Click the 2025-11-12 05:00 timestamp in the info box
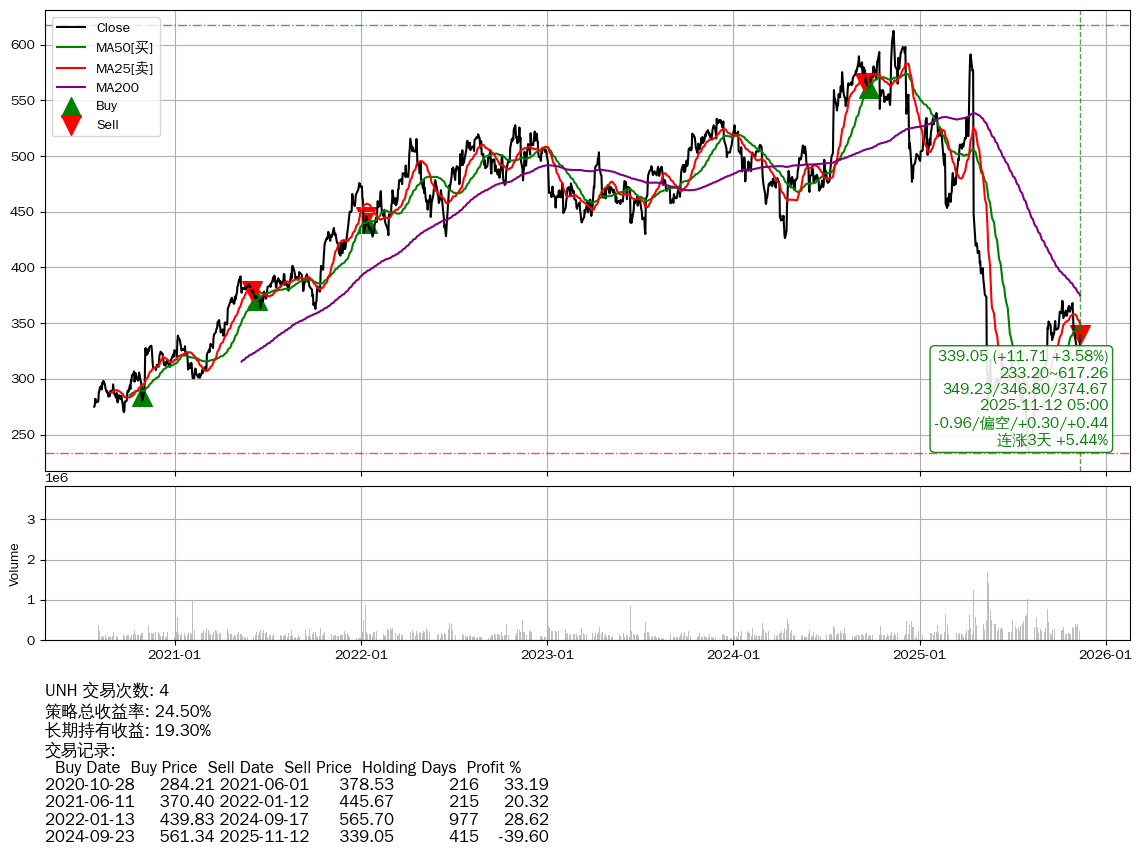The height and width of the screenshot is (855, 1142). click(1043, 405)
